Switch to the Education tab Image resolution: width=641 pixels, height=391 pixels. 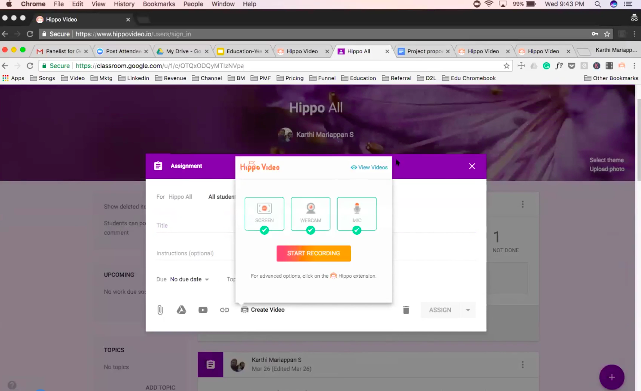[x=243, y=51]
